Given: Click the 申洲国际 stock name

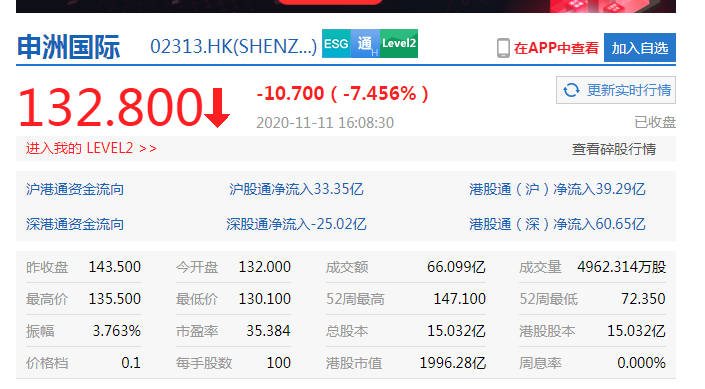Looking at the screenshot, I should pos(69,47).
